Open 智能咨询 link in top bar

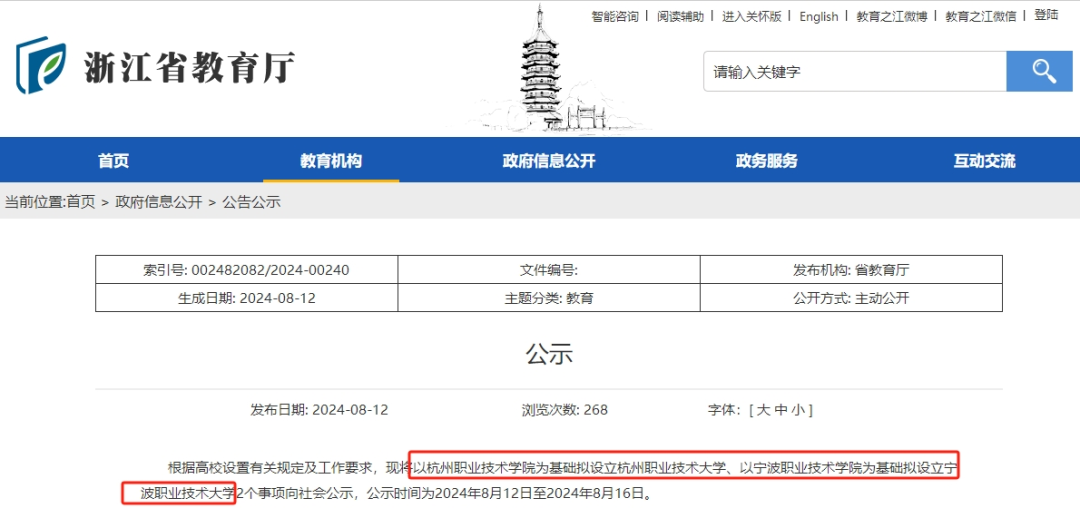615,17
